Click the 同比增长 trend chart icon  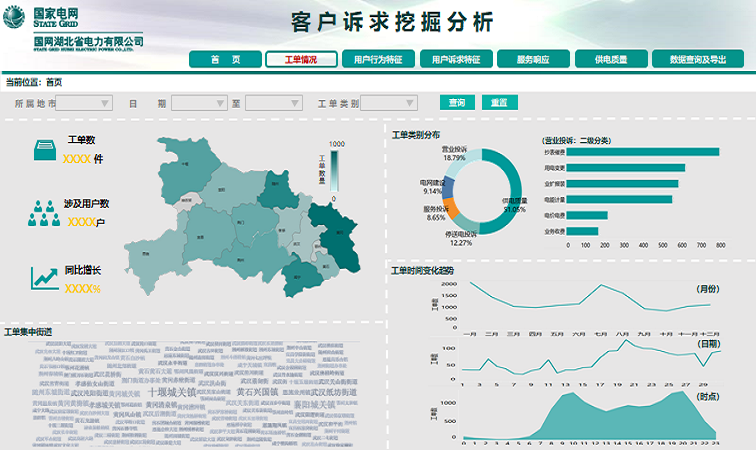45,278
